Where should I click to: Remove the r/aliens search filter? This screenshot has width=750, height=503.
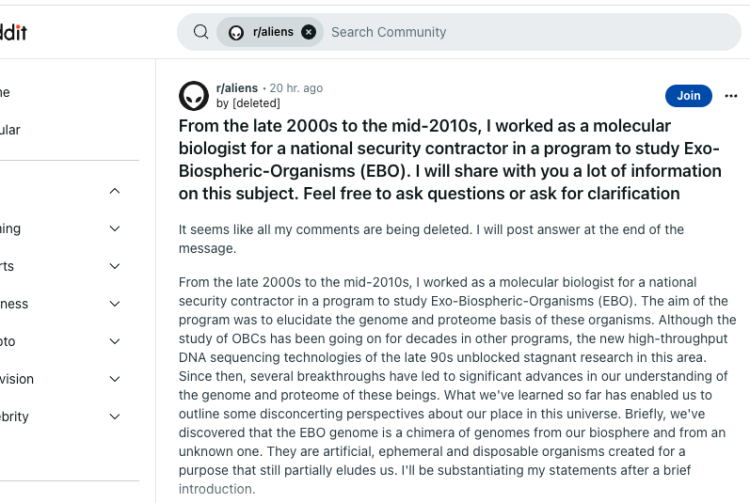tap(309, 32)
